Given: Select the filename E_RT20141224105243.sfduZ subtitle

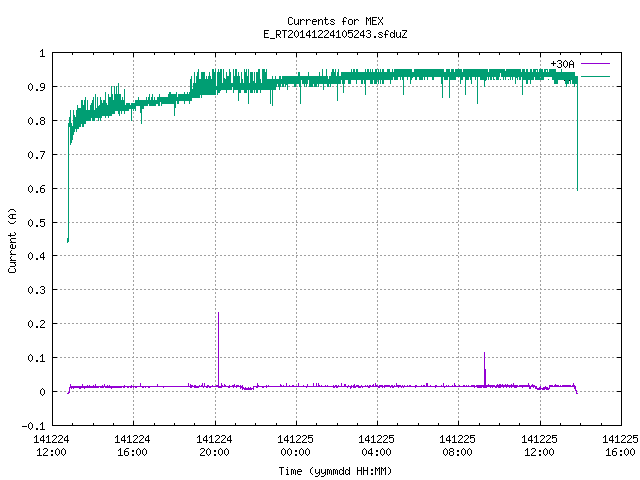Looking at the screenshot, I should click(335, 34).
